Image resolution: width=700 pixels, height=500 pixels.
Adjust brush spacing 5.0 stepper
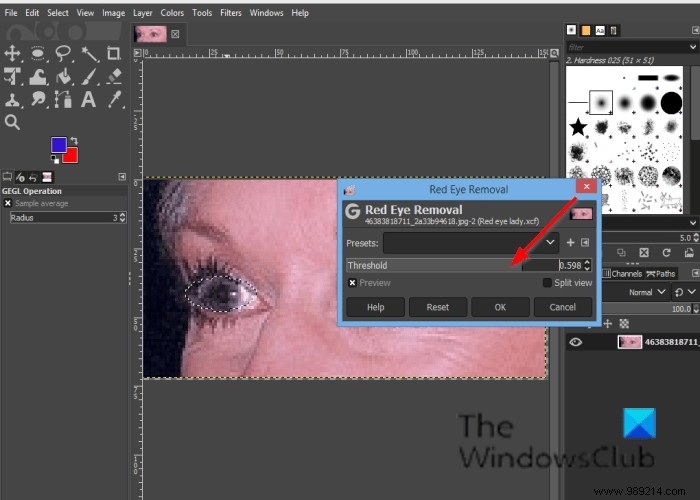[x=696, y=238]
